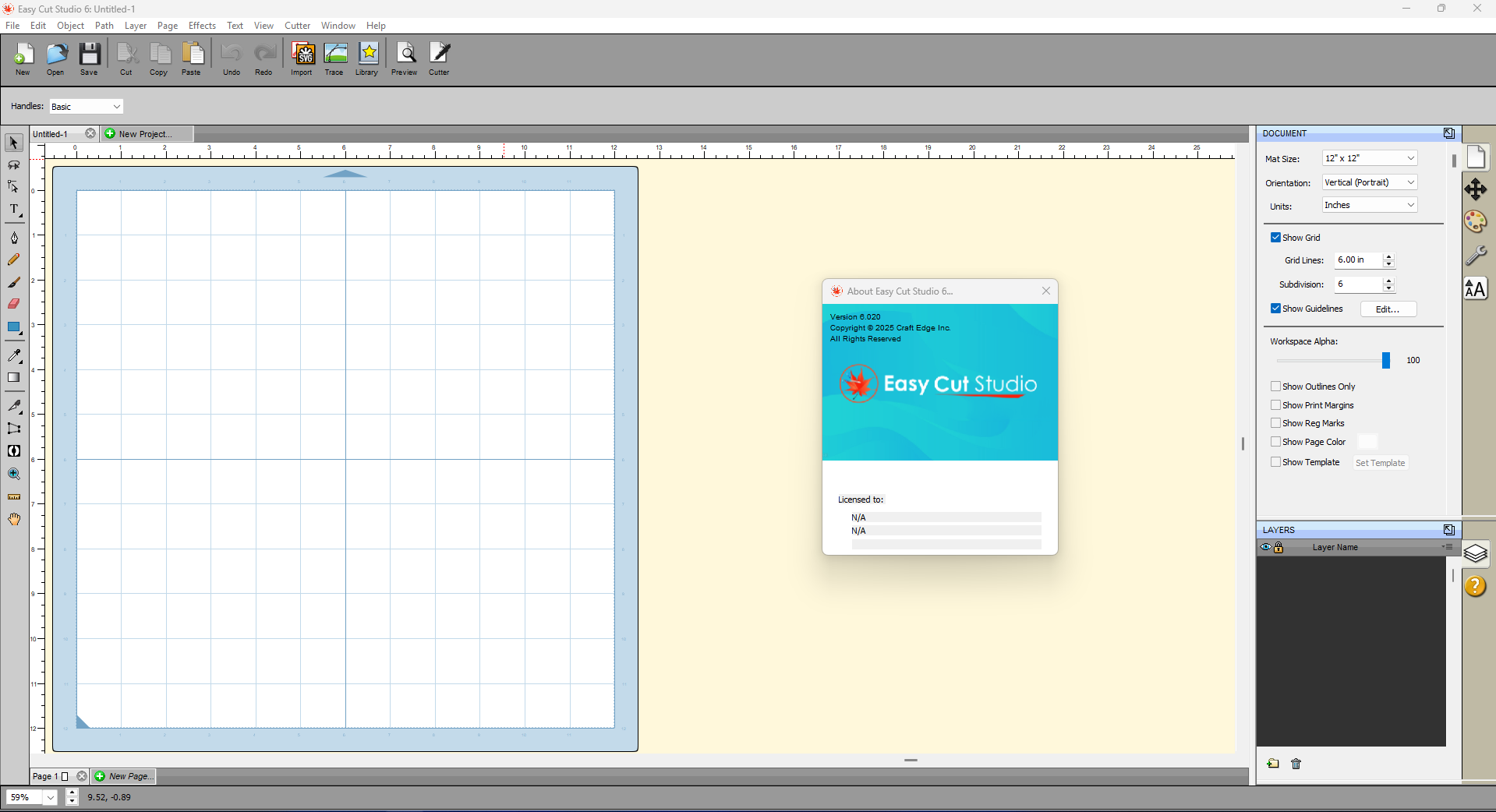Screen dimensions: 1496x812
Task: Close the Untitled-1 tab
Action: (90, 134)
